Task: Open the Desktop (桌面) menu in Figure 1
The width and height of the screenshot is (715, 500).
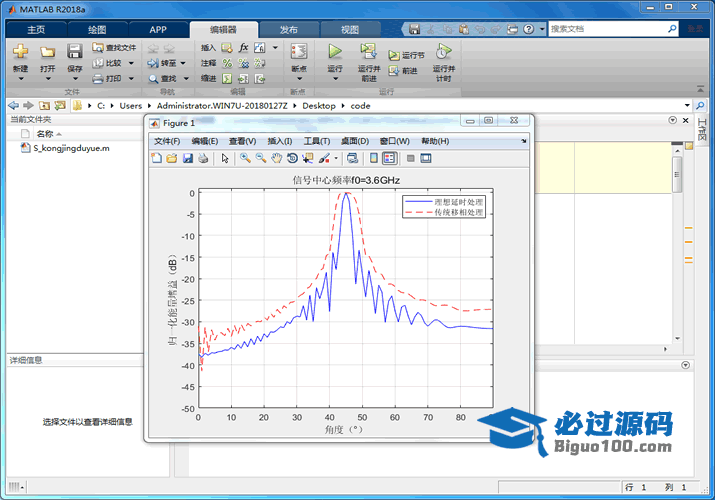Action: pyautogui.click(x=355, y=141)
